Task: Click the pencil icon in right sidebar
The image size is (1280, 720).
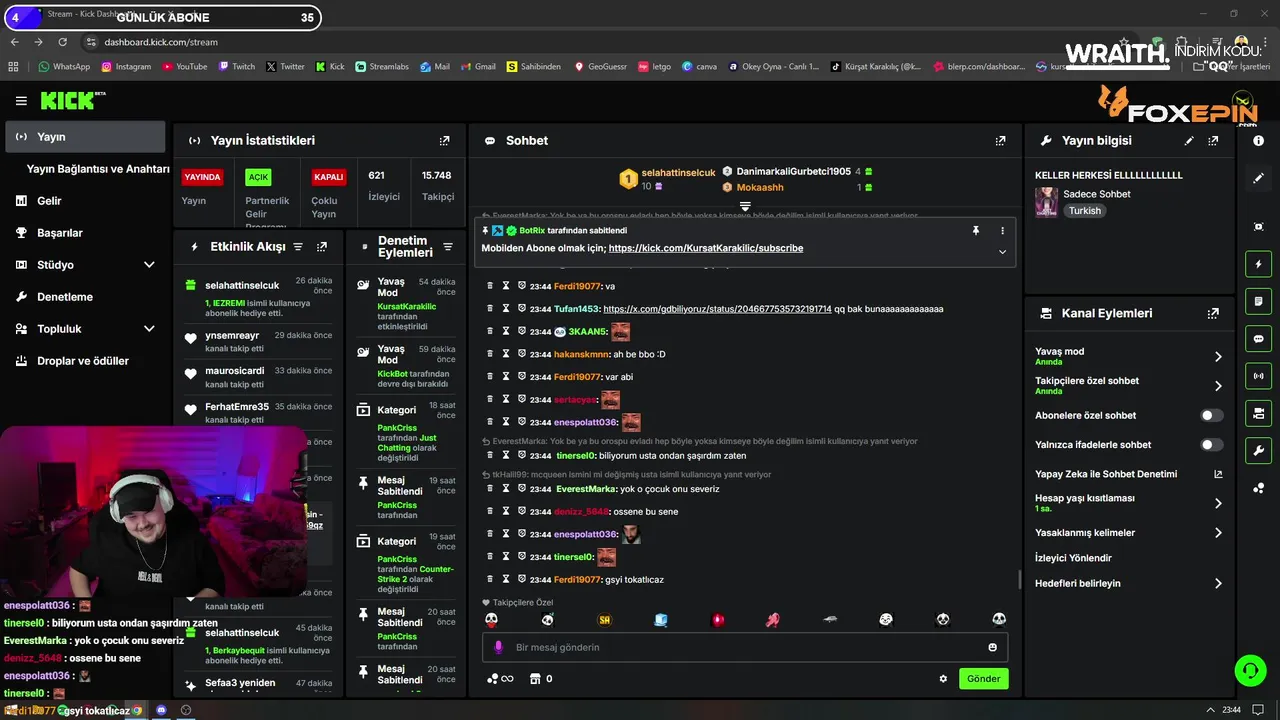Action: [1258, 178]
